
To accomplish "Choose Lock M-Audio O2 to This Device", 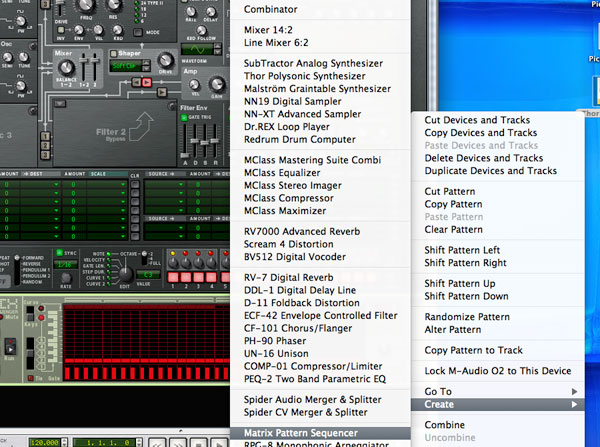I will [497, 371].
